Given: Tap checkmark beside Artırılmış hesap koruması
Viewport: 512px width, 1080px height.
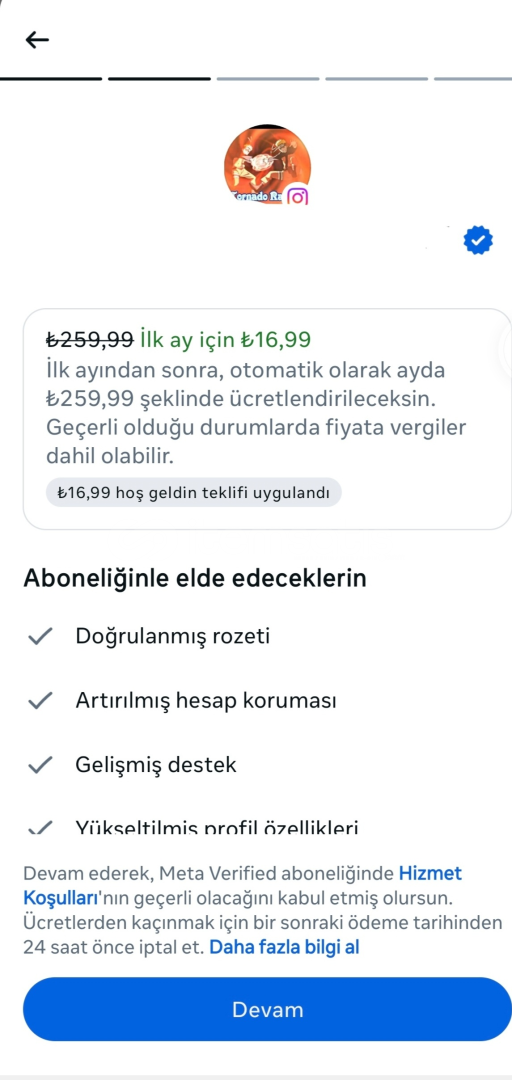Looking at the screenshot, I should (x=40, y=701).
